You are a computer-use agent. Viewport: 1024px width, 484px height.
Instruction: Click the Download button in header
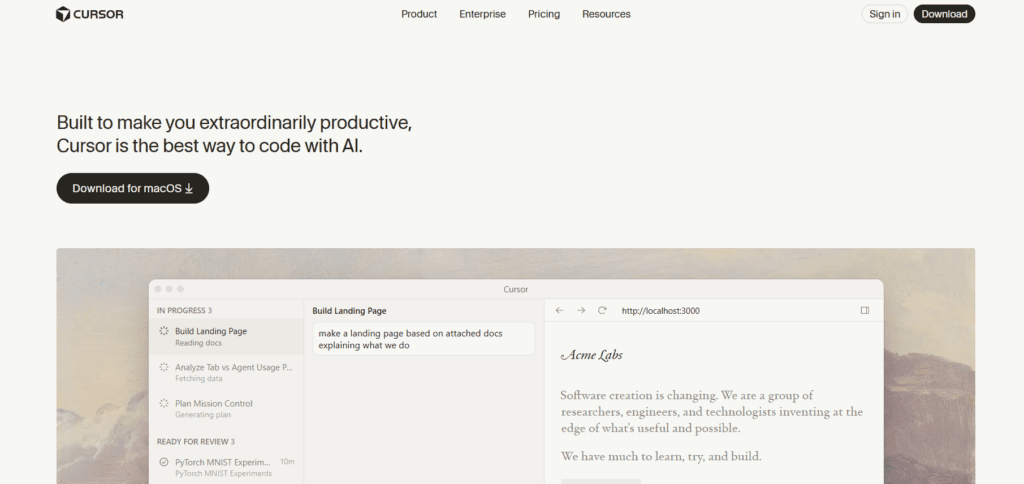tap(944, 14)
